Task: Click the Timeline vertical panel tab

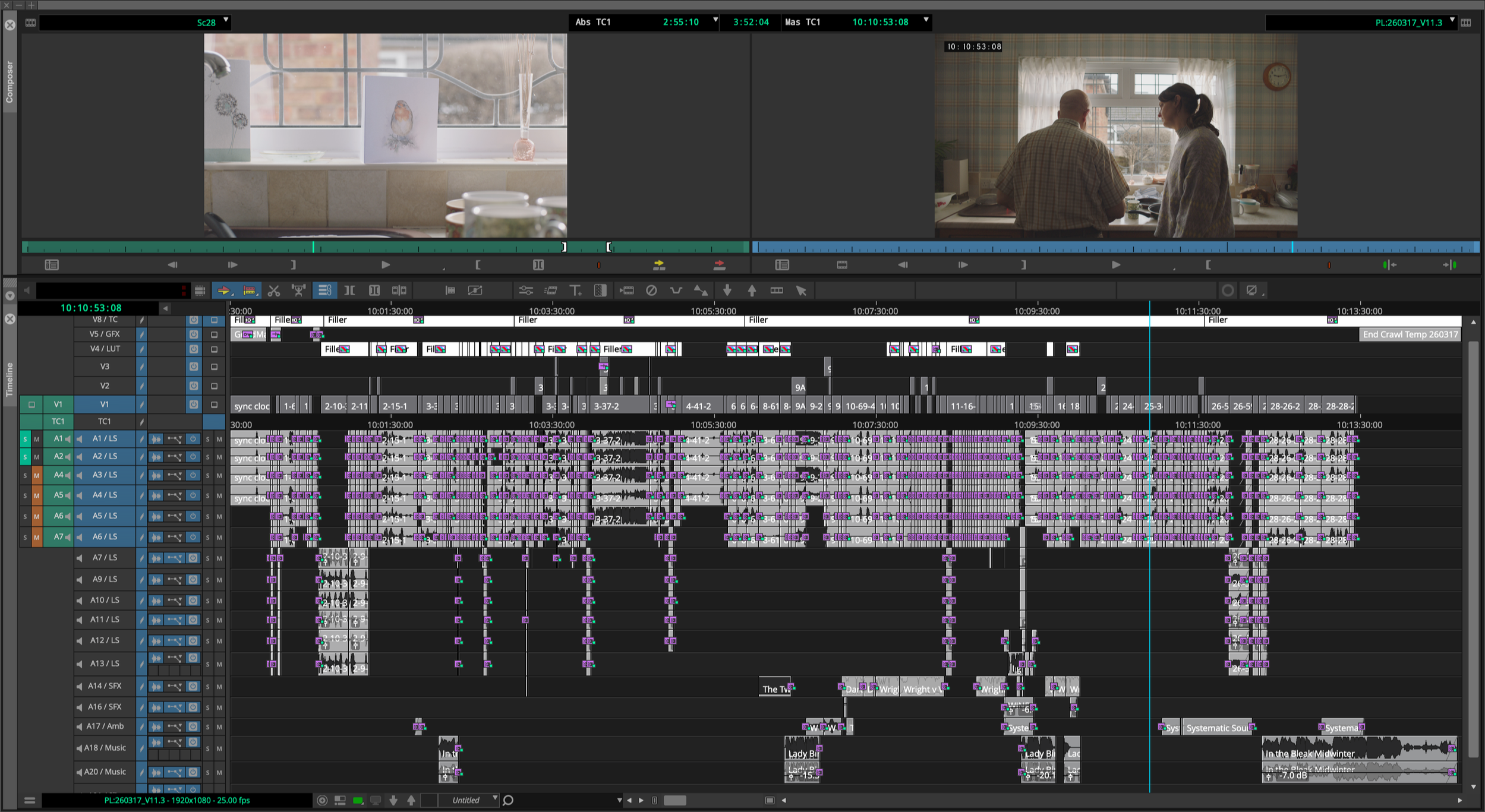Action: click(x=10, y=379)
